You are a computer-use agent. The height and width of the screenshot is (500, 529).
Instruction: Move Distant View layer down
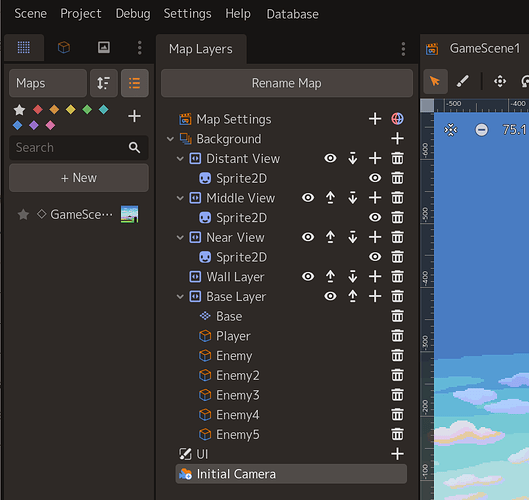coord(353,158)
